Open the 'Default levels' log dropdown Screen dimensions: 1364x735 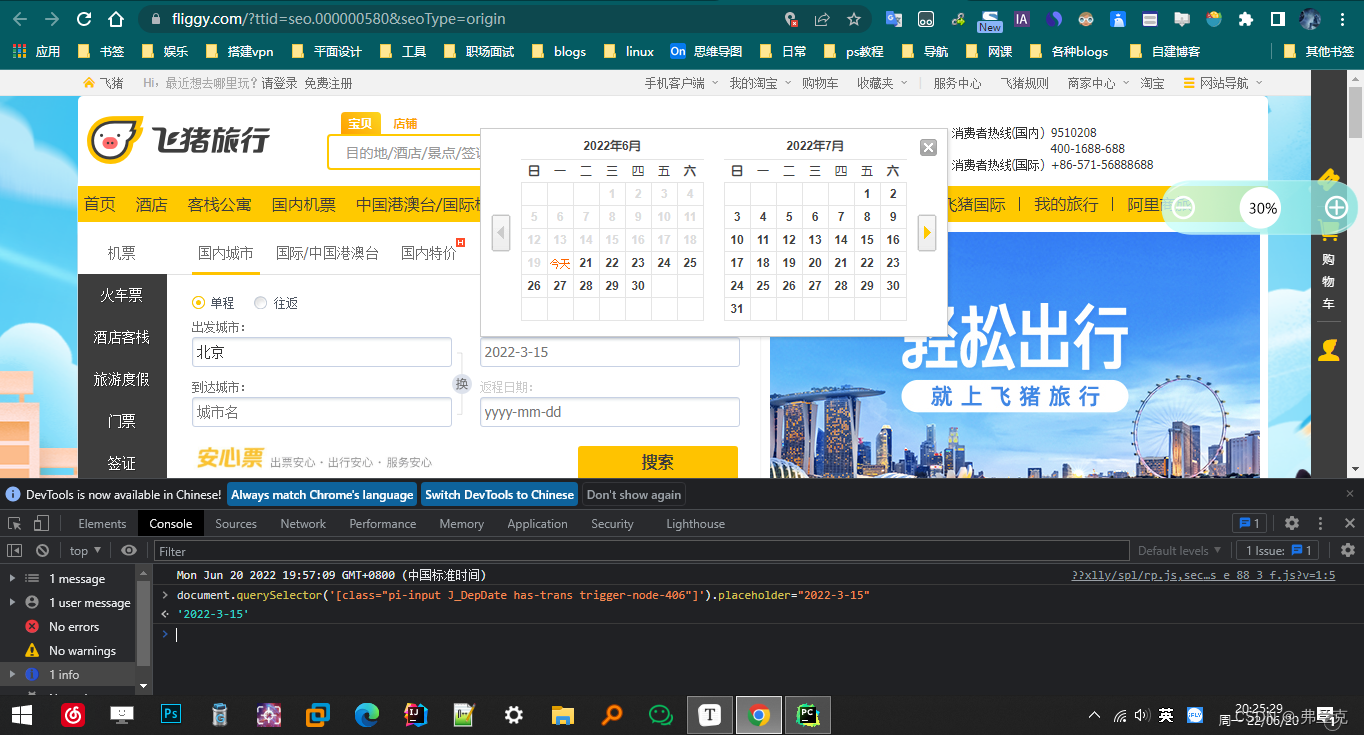tap(1180, 551)
